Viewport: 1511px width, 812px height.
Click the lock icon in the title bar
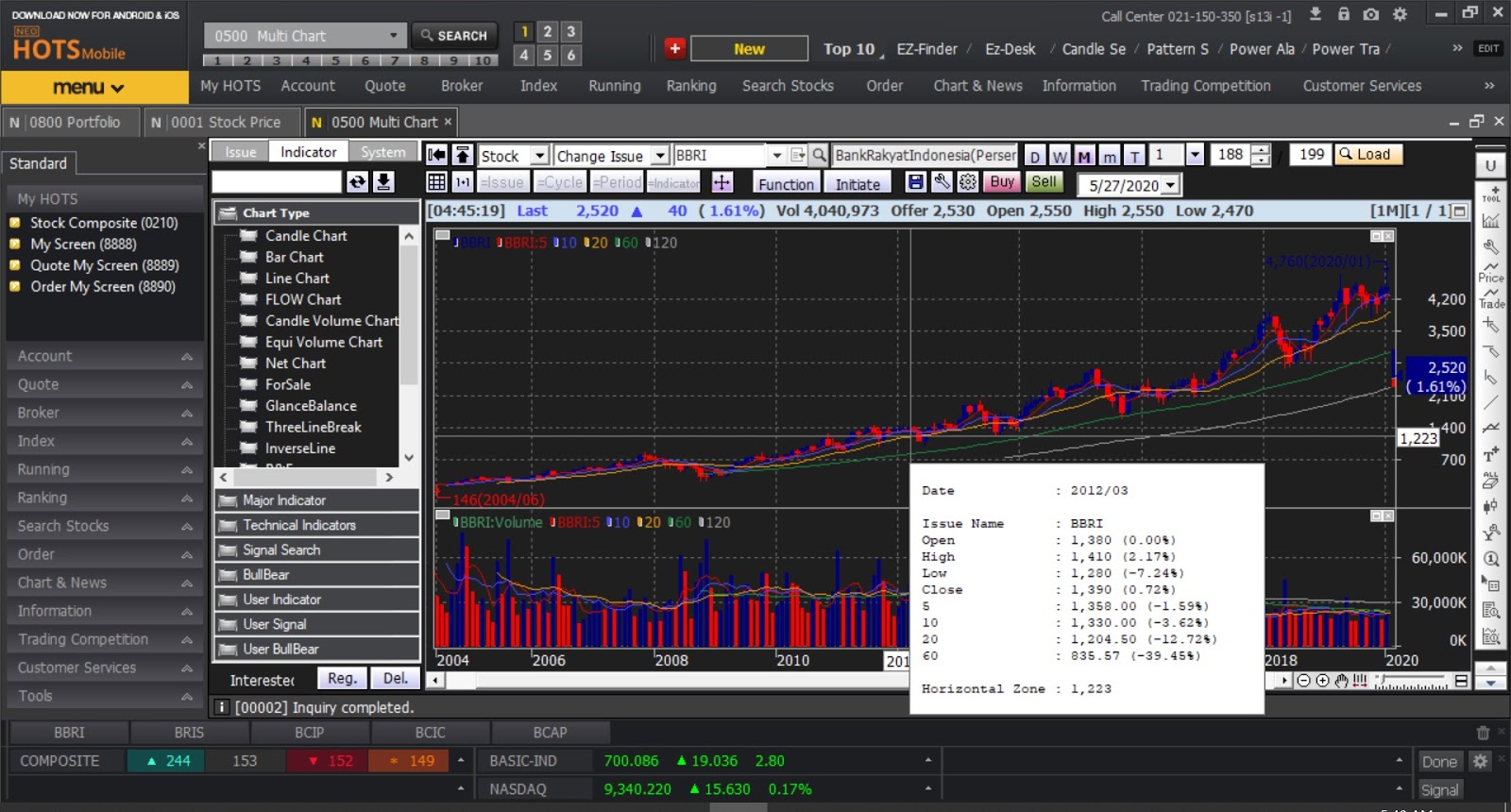point(1343,14)
